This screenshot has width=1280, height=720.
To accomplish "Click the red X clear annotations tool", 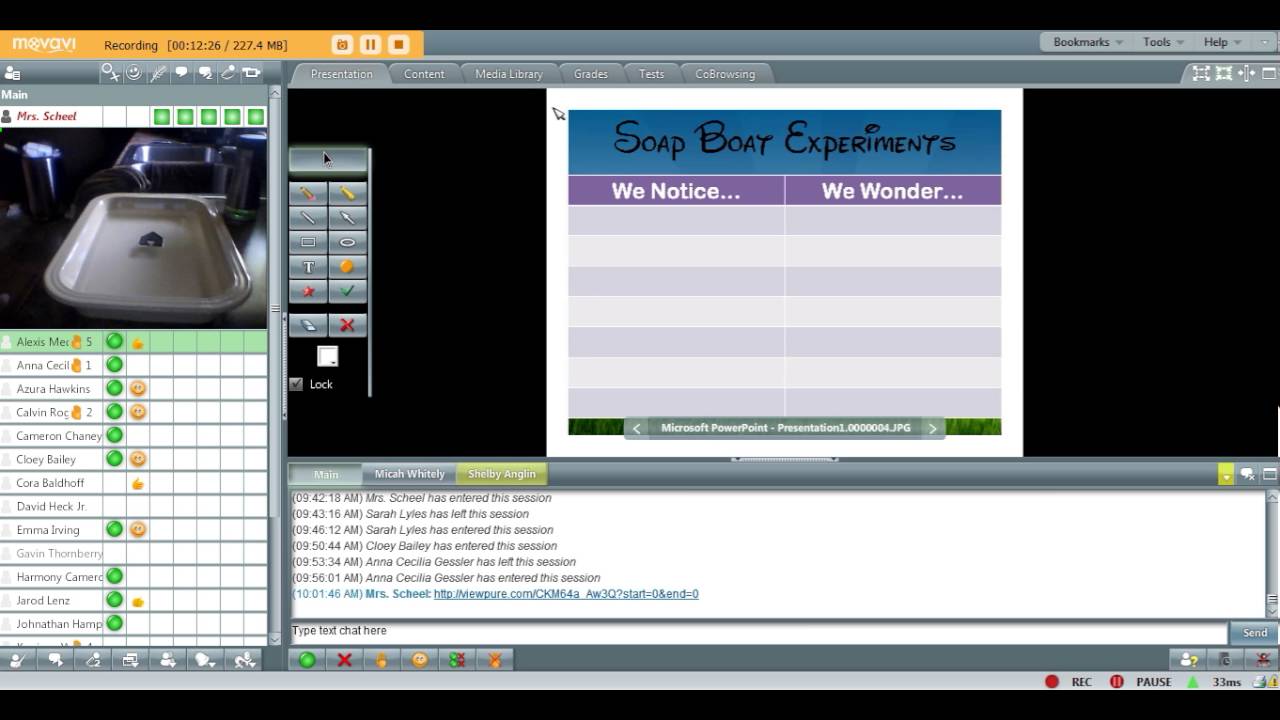I will (347, 325).
